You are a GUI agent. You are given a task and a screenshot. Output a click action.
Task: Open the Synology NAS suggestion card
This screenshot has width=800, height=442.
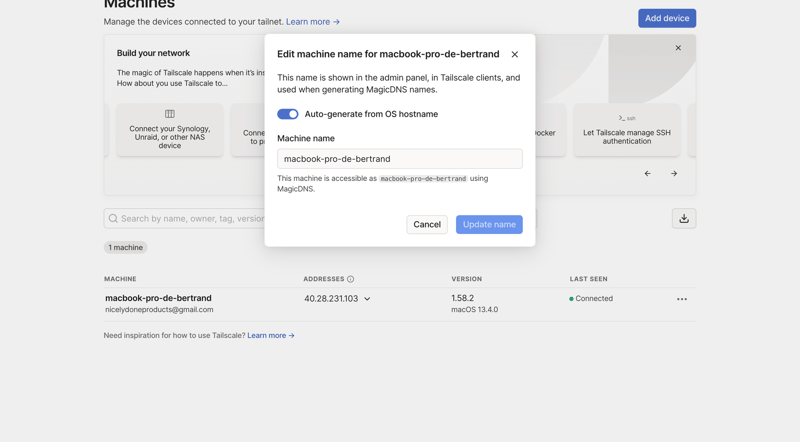pos(169,130)
